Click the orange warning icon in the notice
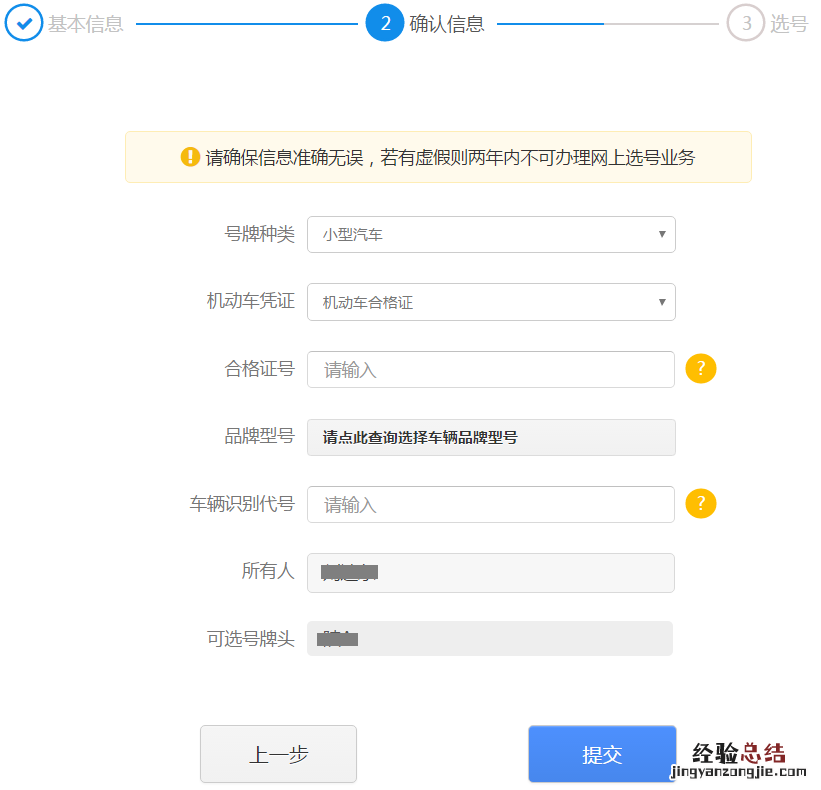 (x=190, y=157)
